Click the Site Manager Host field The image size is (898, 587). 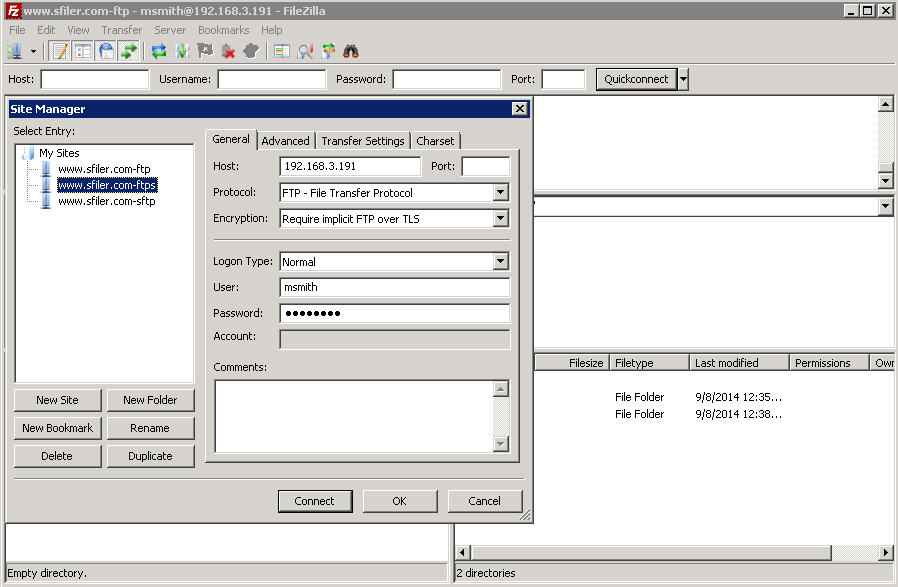point(350,166)
